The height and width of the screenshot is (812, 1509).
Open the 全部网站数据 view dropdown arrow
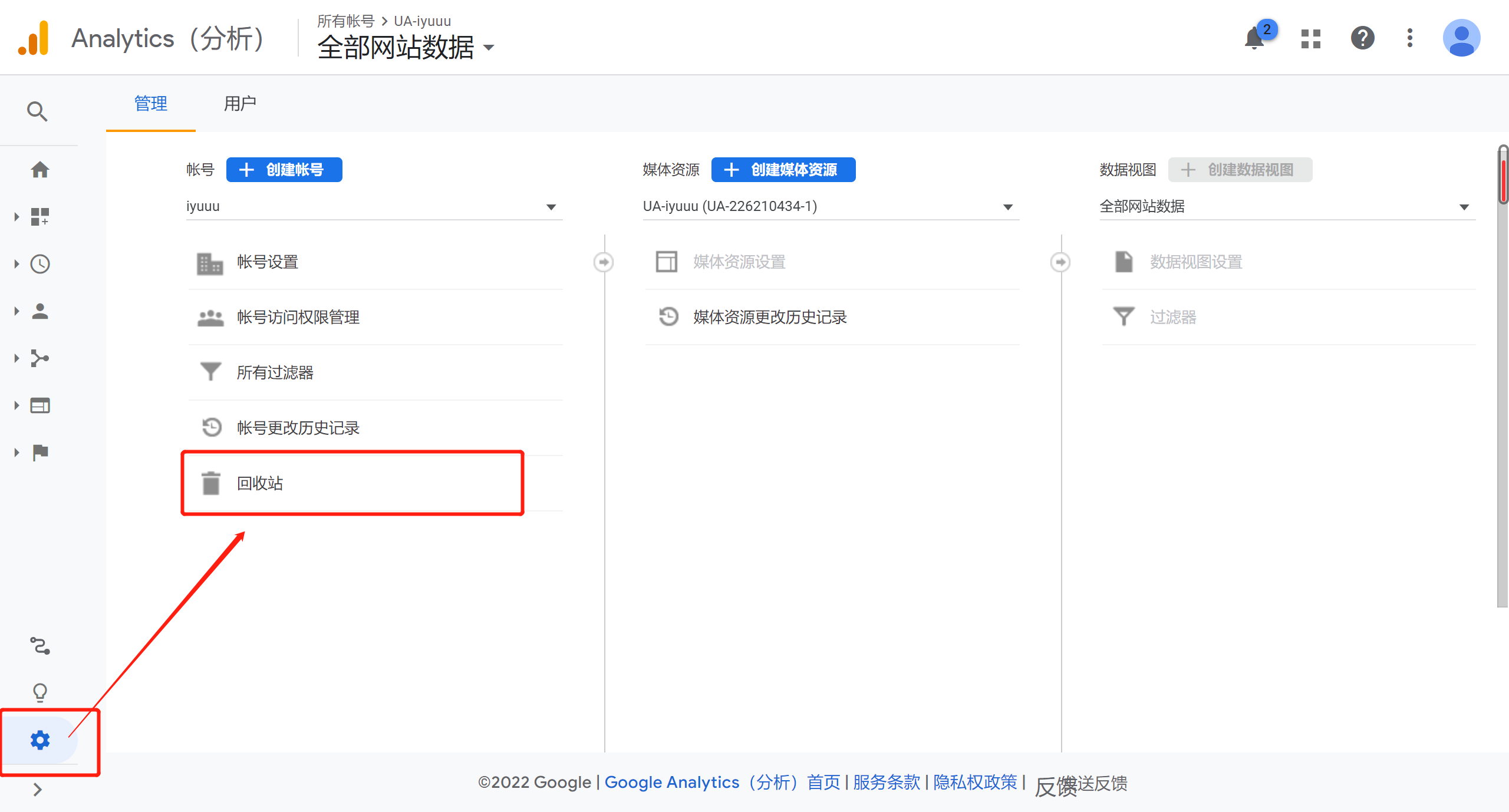pos(1465,207)
